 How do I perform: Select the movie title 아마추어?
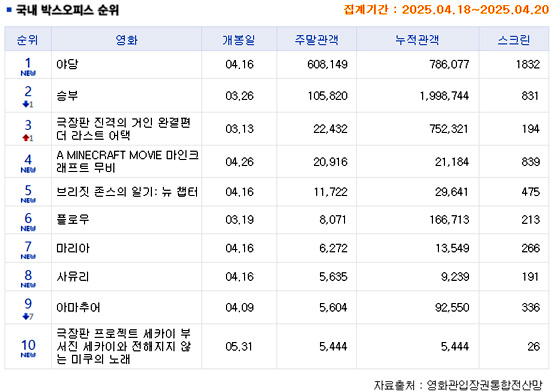(79, 308)
